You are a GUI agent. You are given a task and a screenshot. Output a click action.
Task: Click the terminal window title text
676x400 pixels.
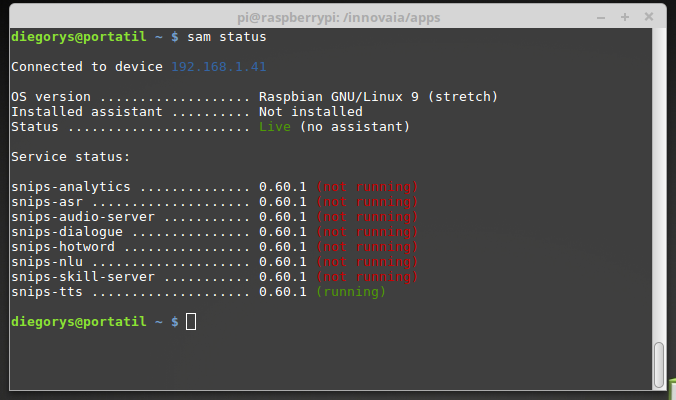tap(337, 16)
